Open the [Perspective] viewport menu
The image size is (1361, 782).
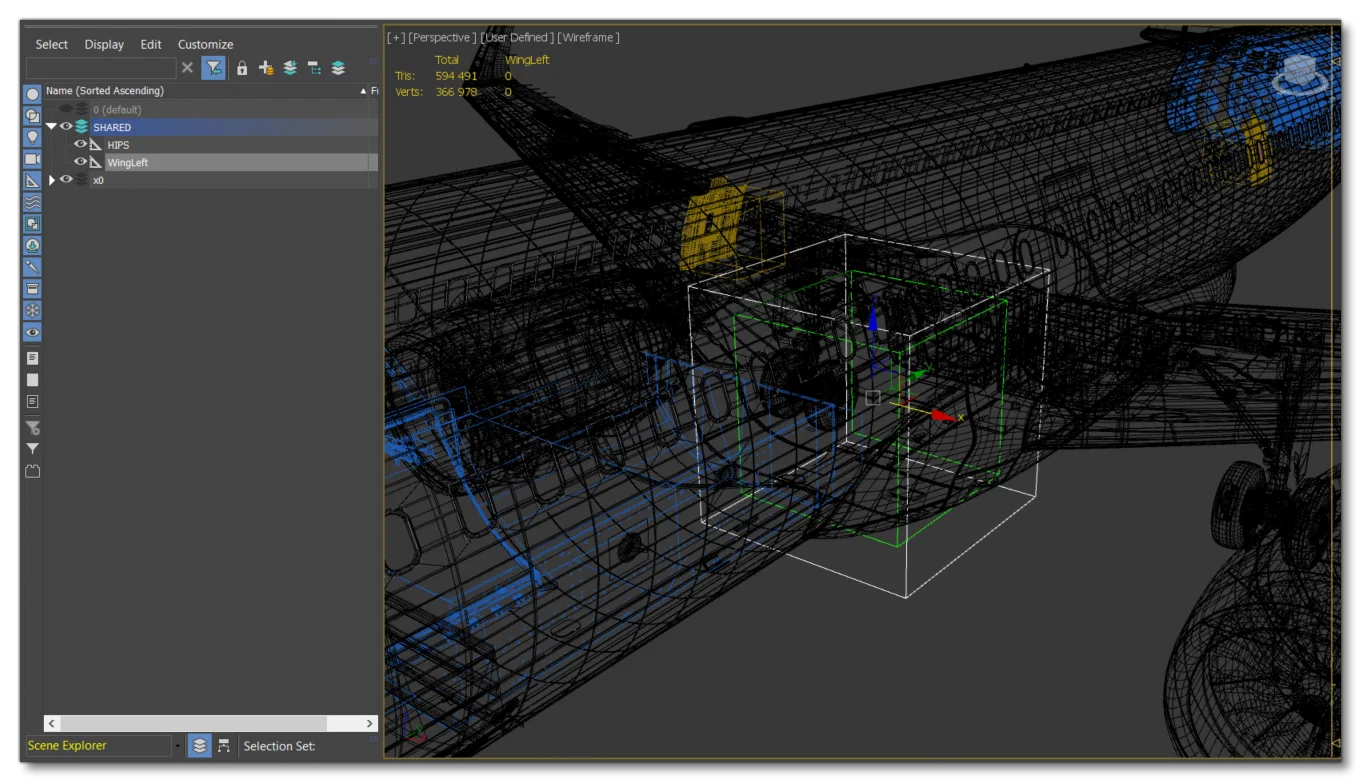[x=443, y=37]
